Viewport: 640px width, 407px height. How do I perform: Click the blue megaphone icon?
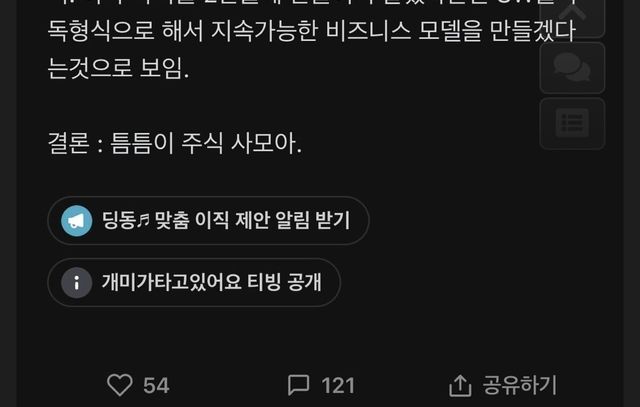tap(77, 221)
